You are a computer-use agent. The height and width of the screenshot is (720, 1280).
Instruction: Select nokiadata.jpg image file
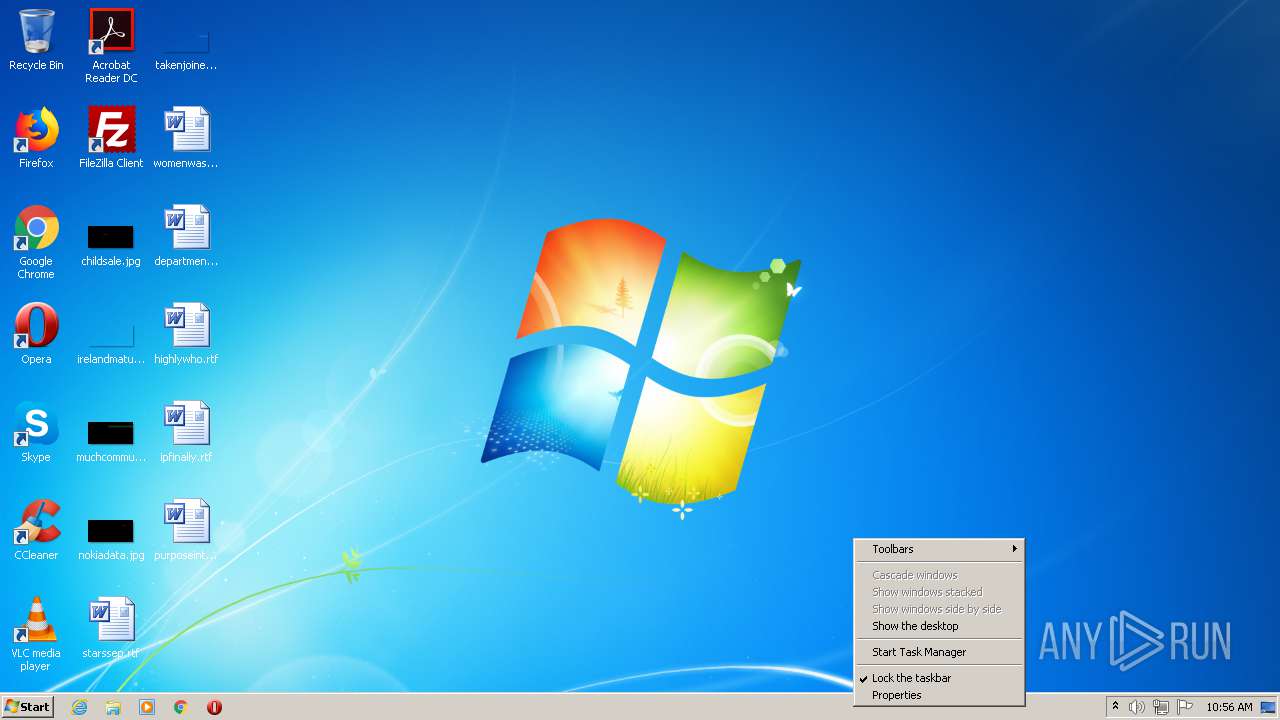point(111,538)
